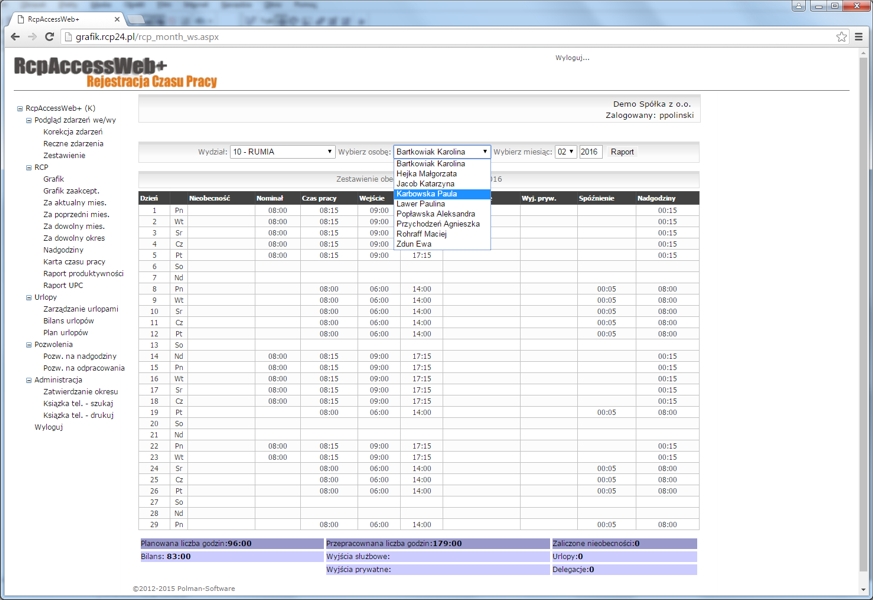Viewport: 873px width, 600px height.
Task: Open the month selector dropdown
Action: 565,152
